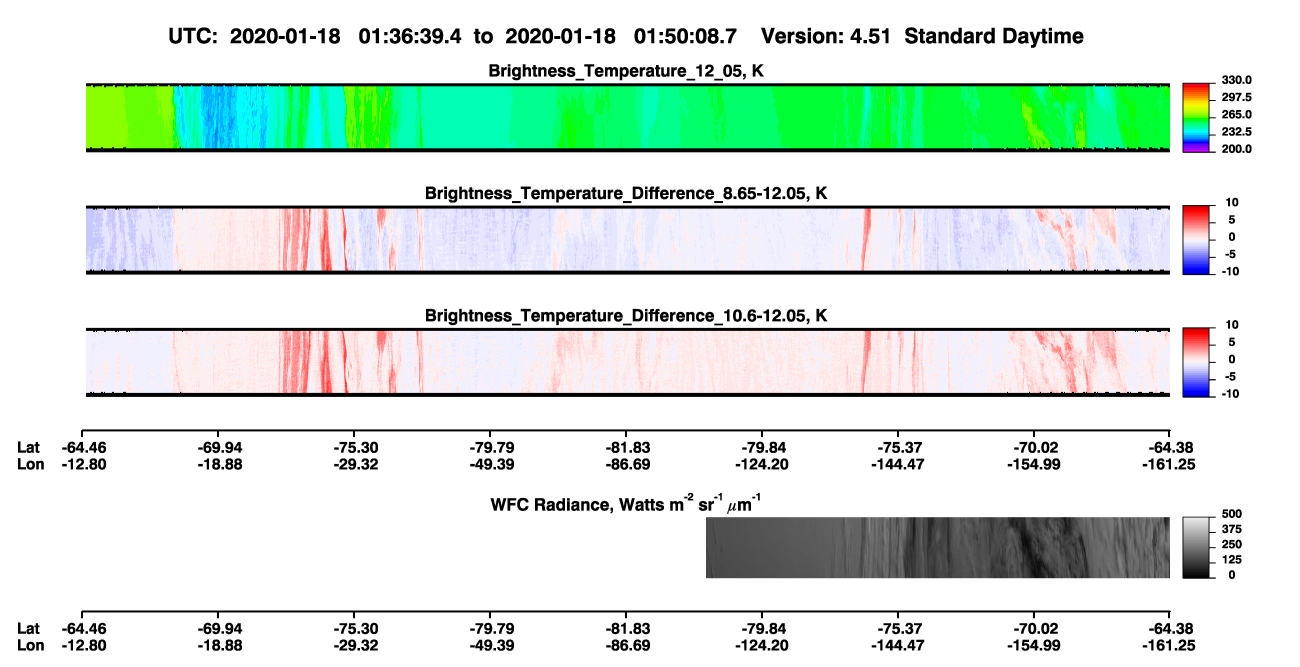Click the -161.25 longitude label on upper axis

(x=1169, y=464)
